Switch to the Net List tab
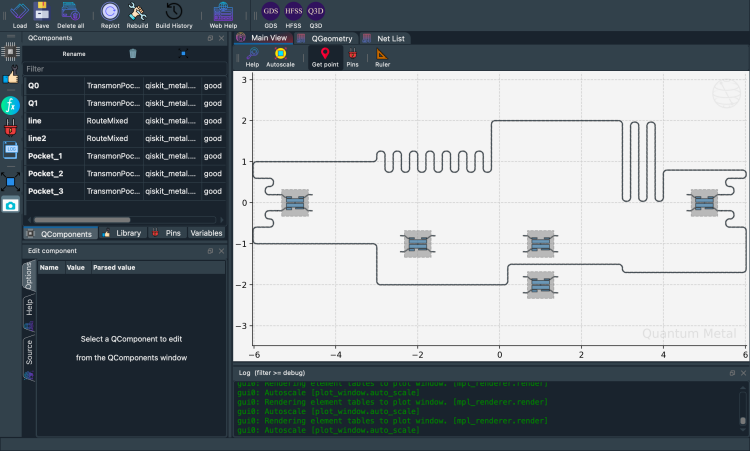This screenshot has width=750, height=451. (385, 38)
